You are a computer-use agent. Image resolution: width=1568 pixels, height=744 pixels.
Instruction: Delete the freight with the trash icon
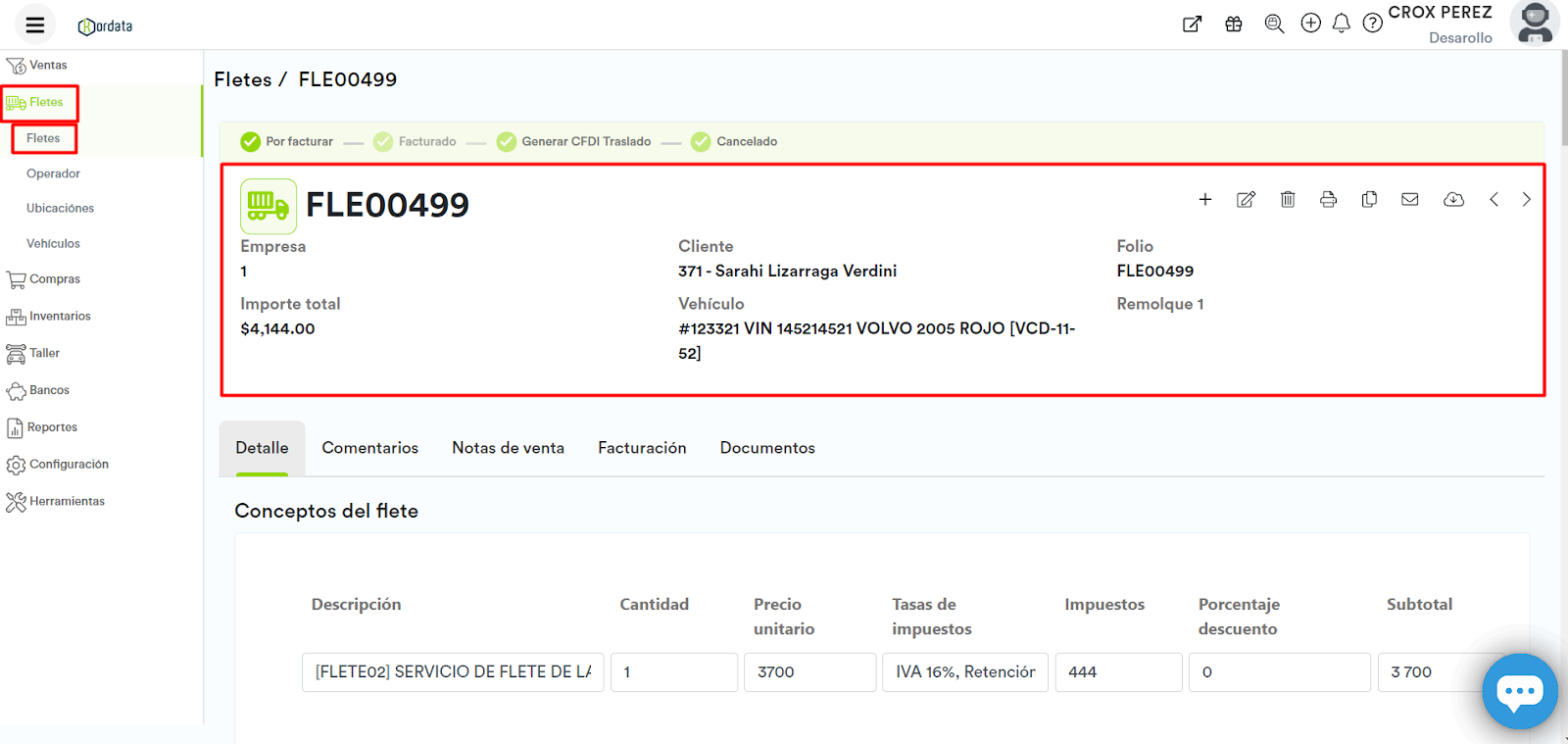tap(1288, 200)
